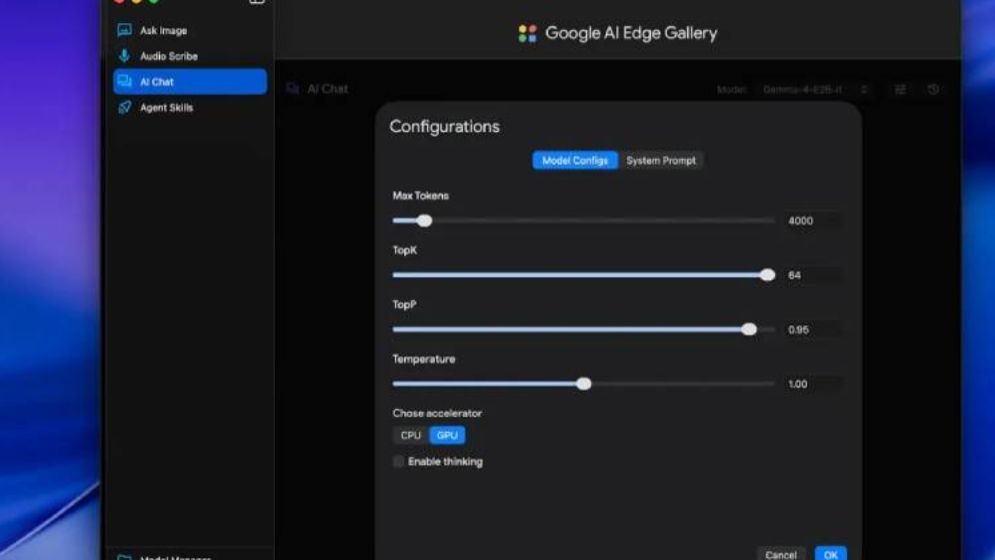Open the Agent Skills sidebar item
Screen dimensions: 995x560
(x=190, y=107)
